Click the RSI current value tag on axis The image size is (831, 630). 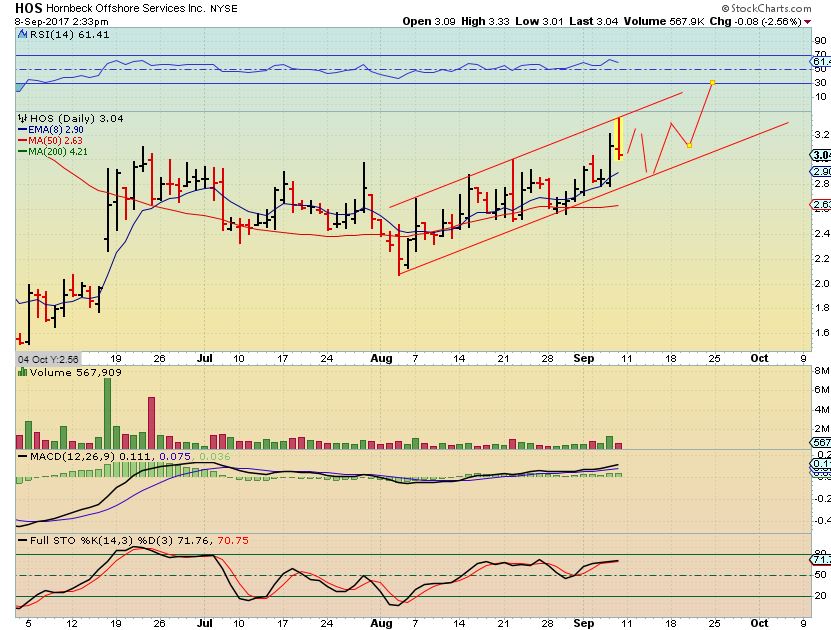coord(821,62)
